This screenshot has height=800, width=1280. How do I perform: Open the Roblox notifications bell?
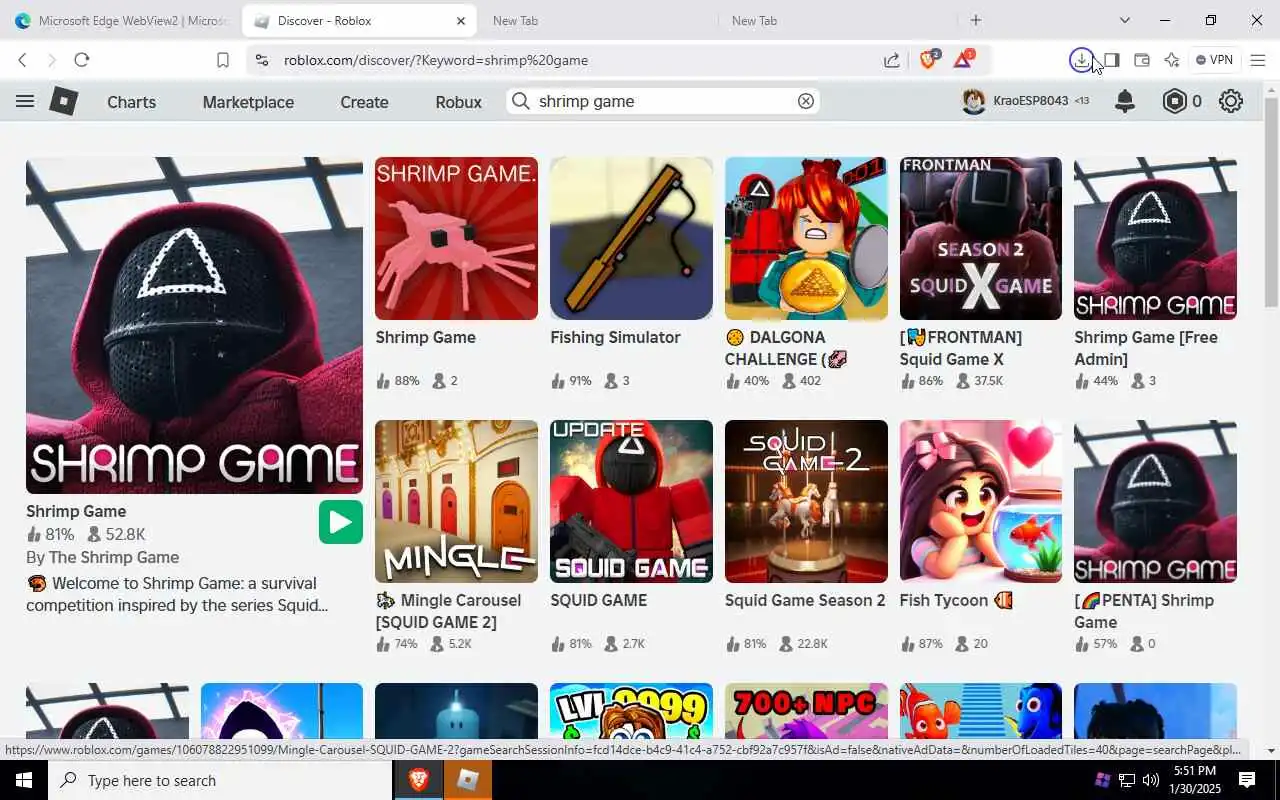pos(1125,101)
